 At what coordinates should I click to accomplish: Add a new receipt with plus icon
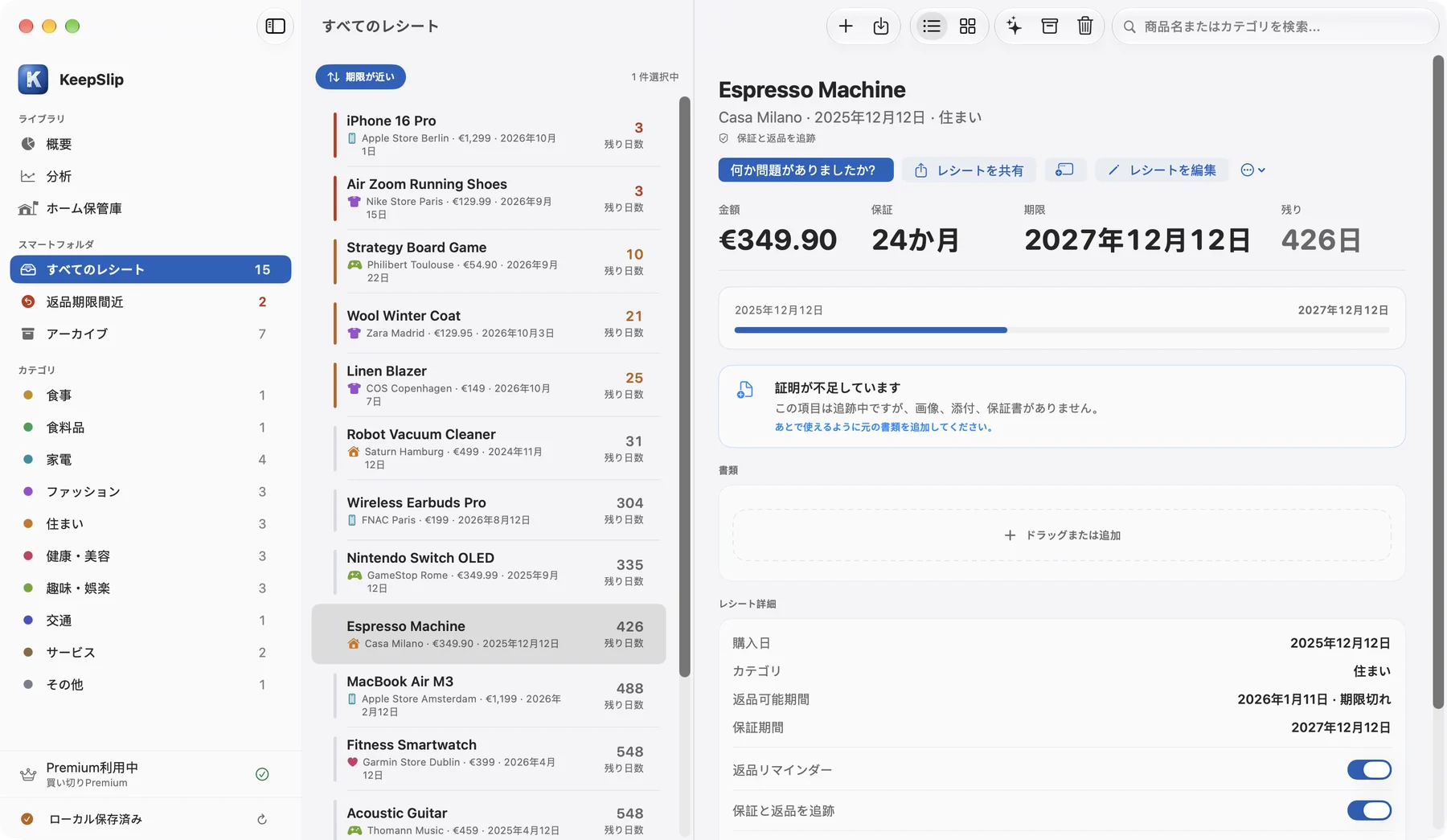pos(845,27)
